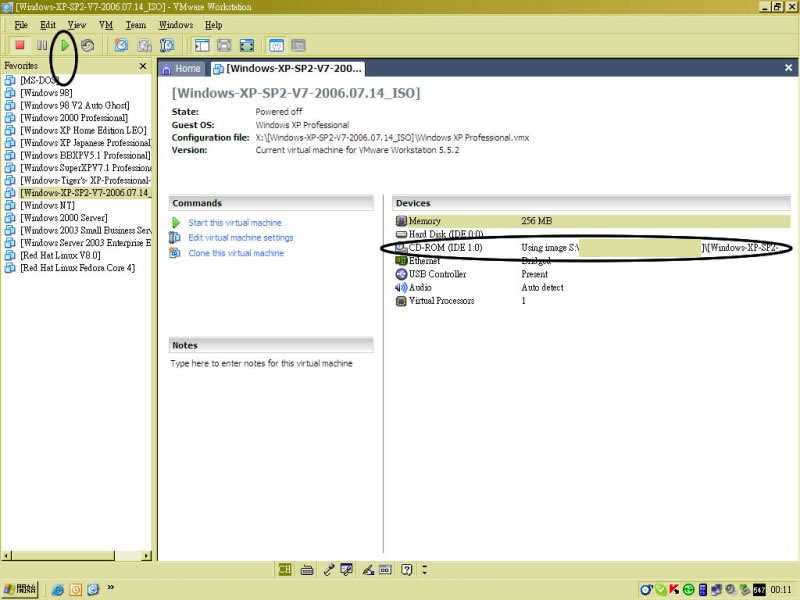800x600 pixels.
Task: Select [Red Hat Linux V8.0] favorite
Action: [x=60, y=256]
